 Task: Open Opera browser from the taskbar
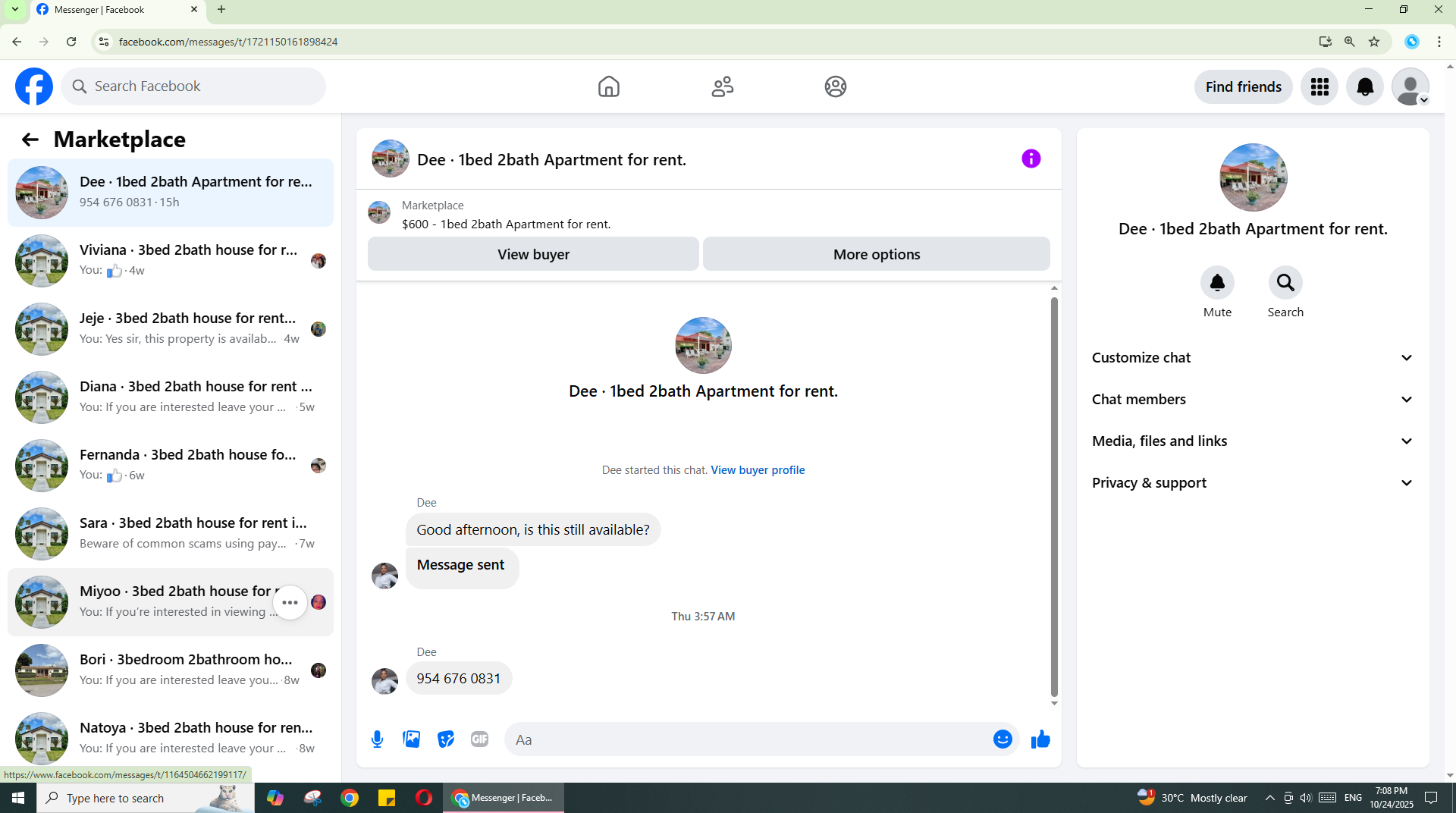(x=424, y=798)
